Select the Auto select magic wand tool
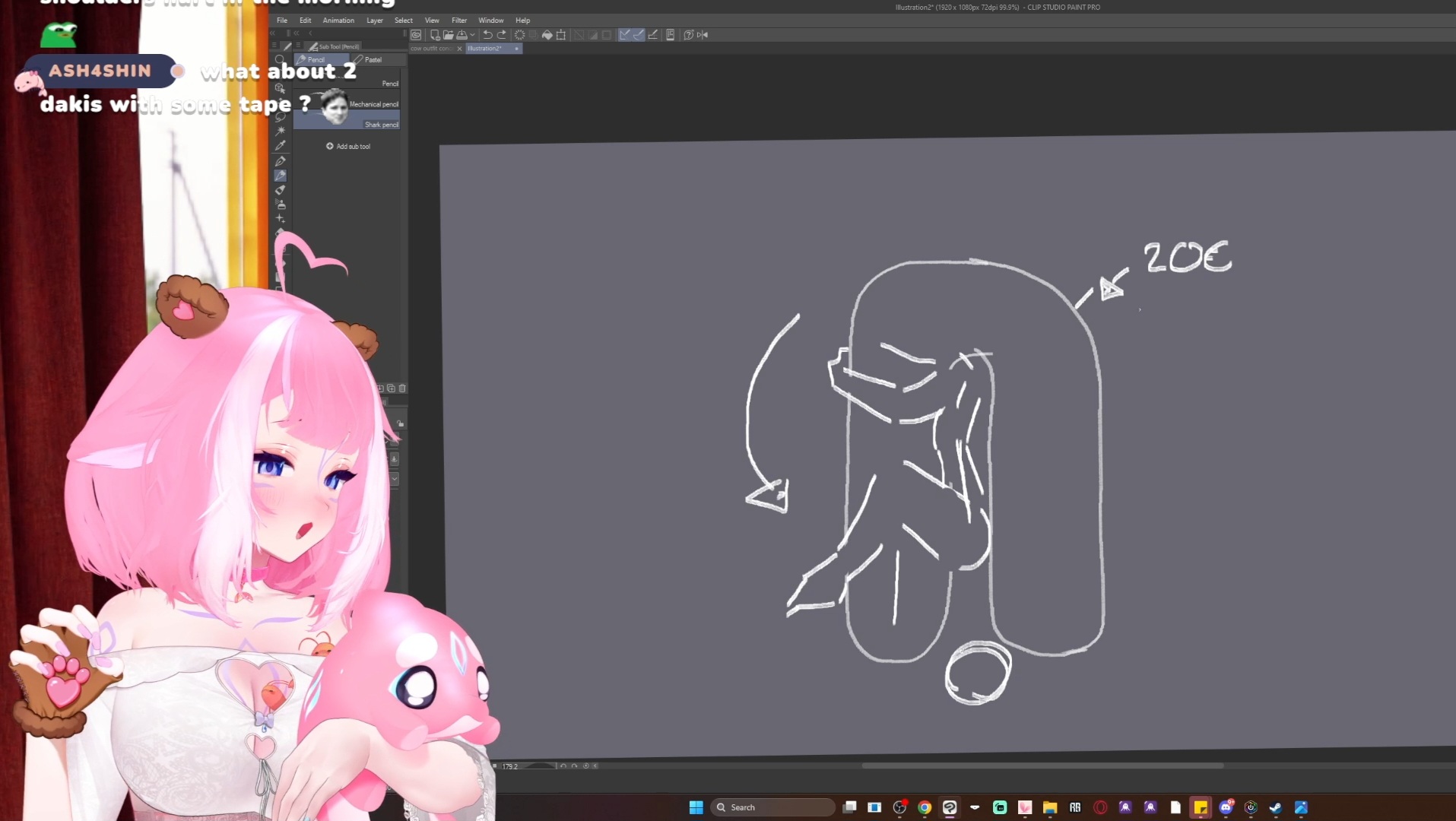 click(x=280, y=132)
